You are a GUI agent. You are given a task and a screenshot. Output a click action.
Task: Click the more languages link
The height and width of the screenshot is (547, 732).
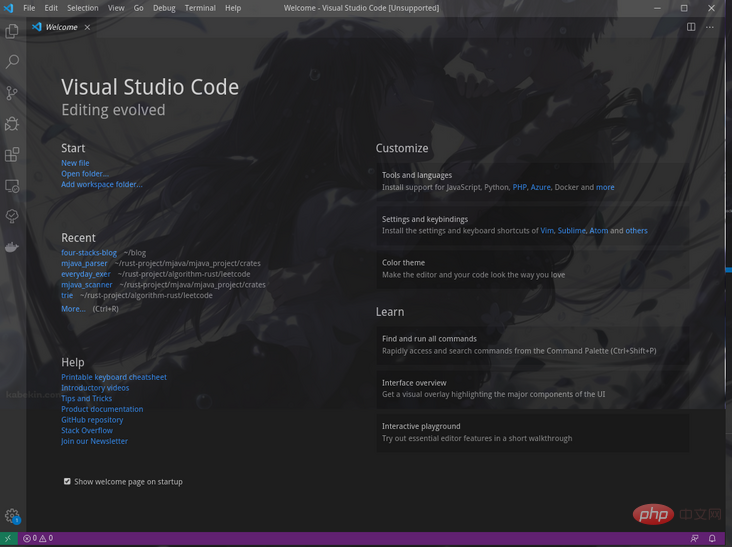(x=605, y=187)
